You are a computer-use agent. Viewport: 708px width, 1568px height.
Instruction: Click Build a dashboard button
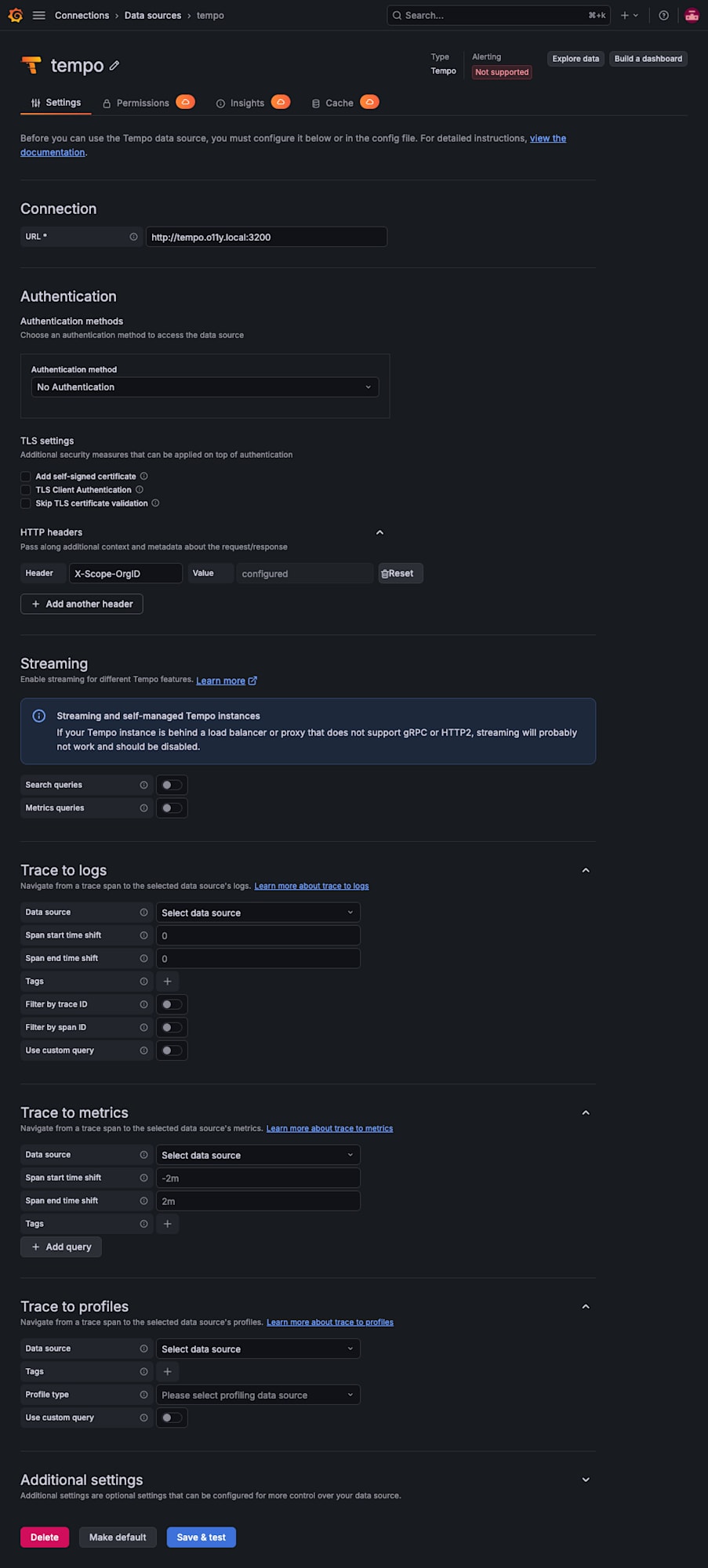(x=648, y=59)
